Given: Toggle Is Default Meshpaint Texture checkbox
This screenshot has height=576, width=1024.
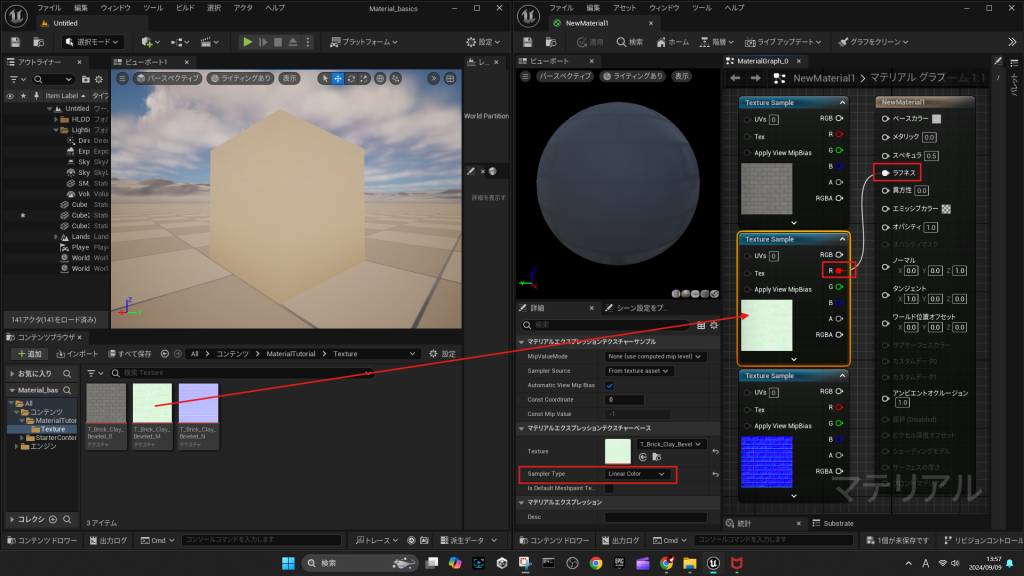Looking at the screenshot, I should coord(610,487).
